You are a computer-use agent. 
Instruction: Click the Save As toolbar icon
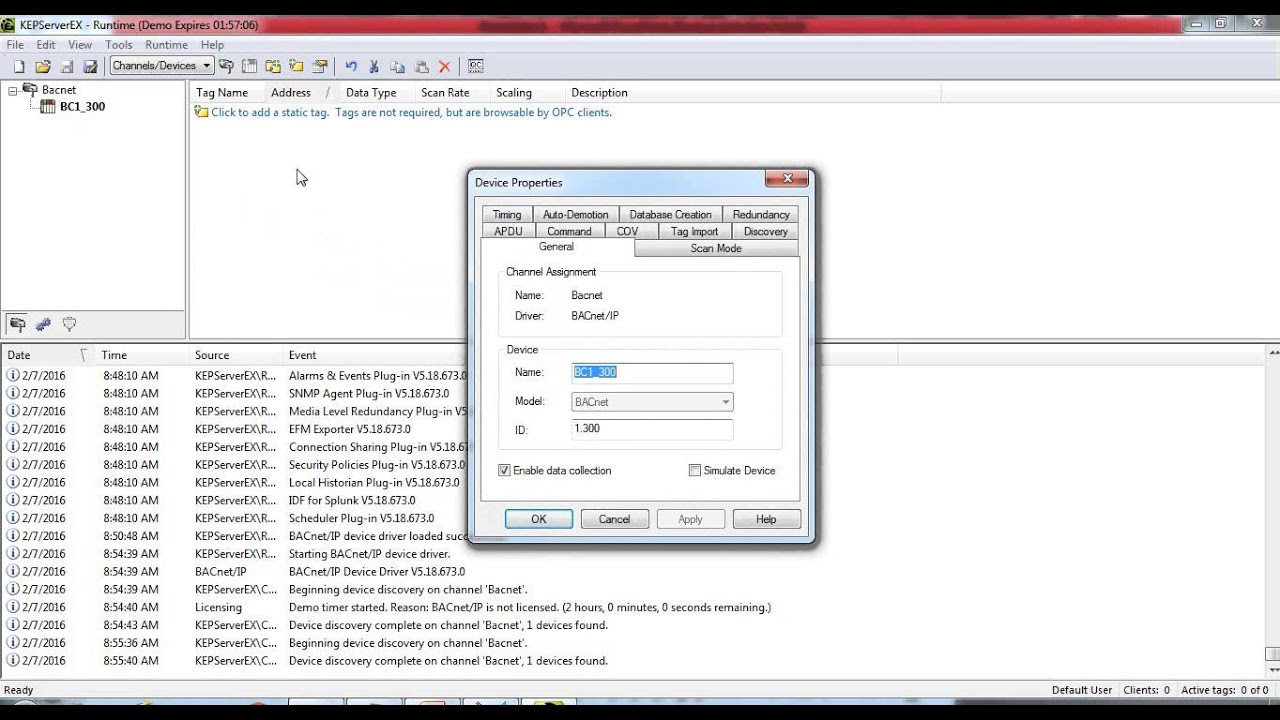point(90,66)
